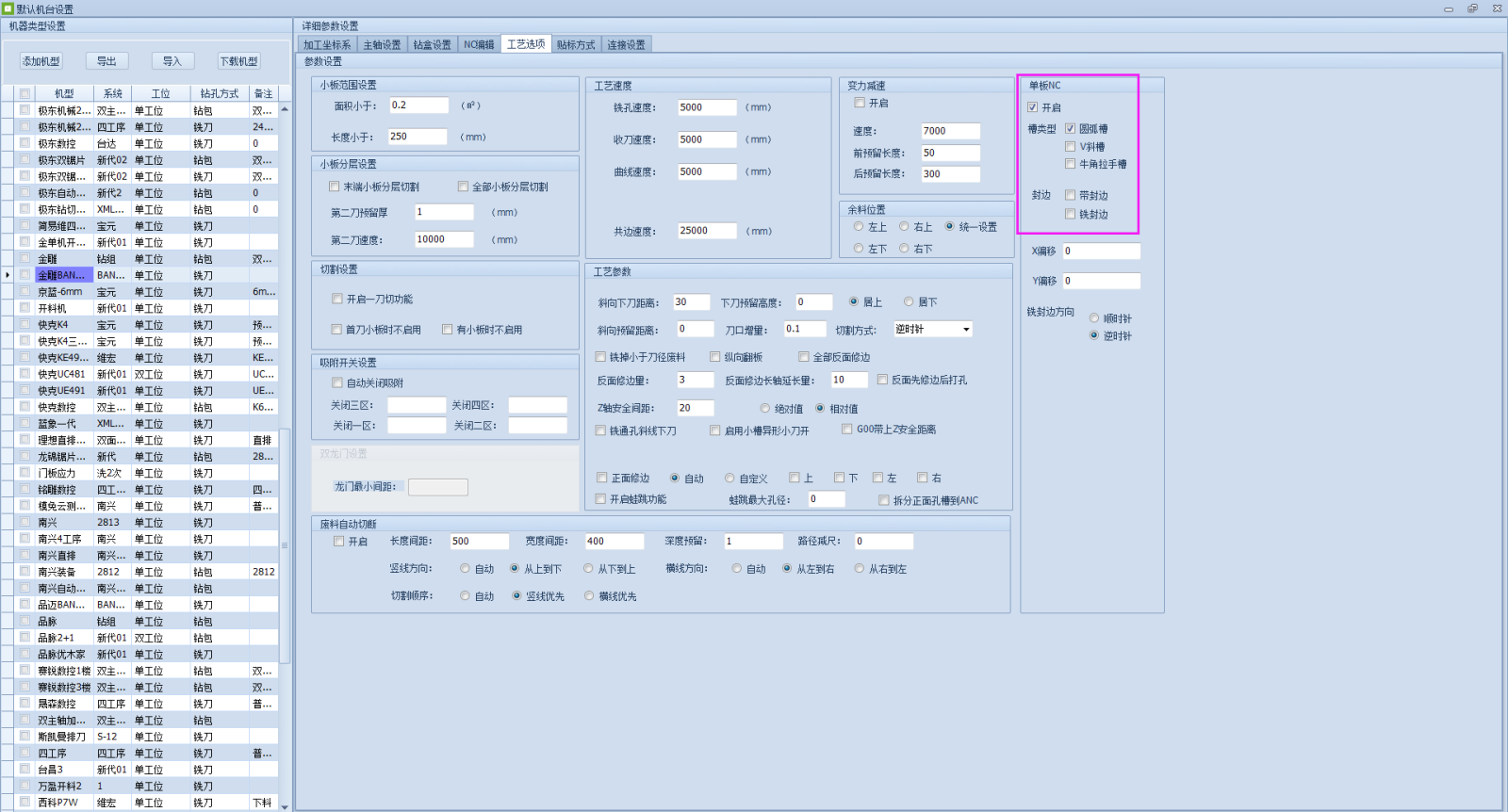Click the green app icon in title bar
This screenshot has height=812, width=1508.
click(8, 8)
